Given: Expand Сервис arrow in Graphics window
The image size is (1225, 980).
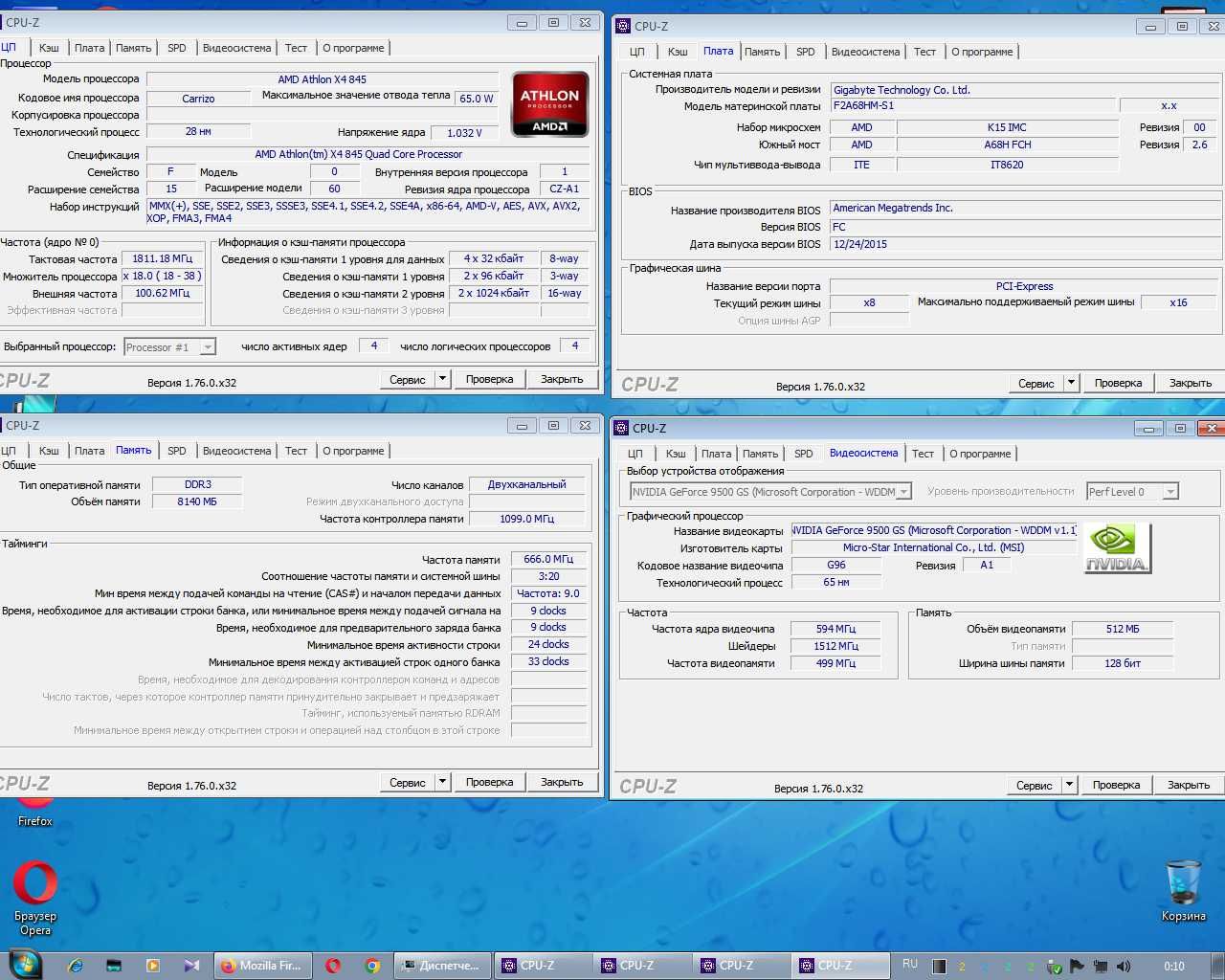Looking at the screenshot, I should [1069, 785].
